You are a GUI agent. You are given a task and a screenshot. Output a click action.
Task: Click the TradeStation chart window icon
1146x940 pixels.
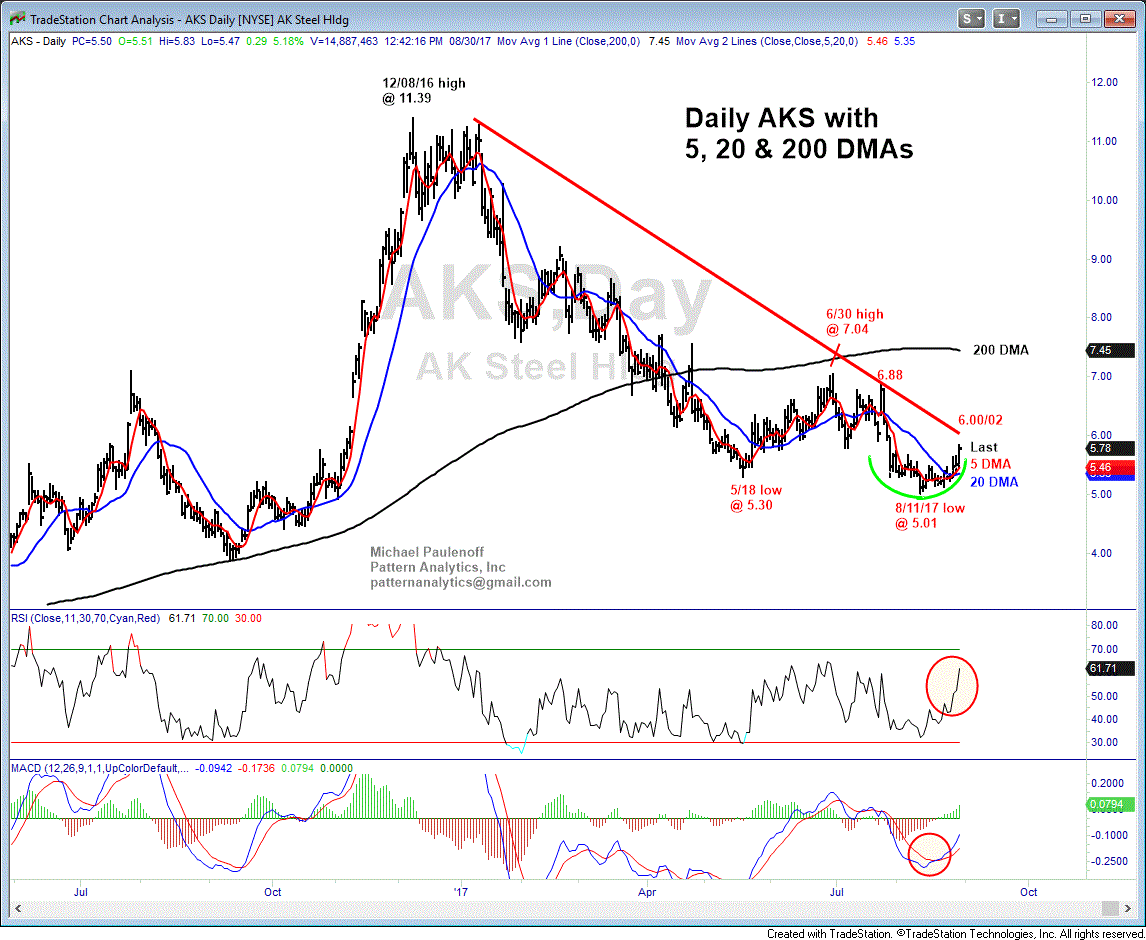coord(17,18)
